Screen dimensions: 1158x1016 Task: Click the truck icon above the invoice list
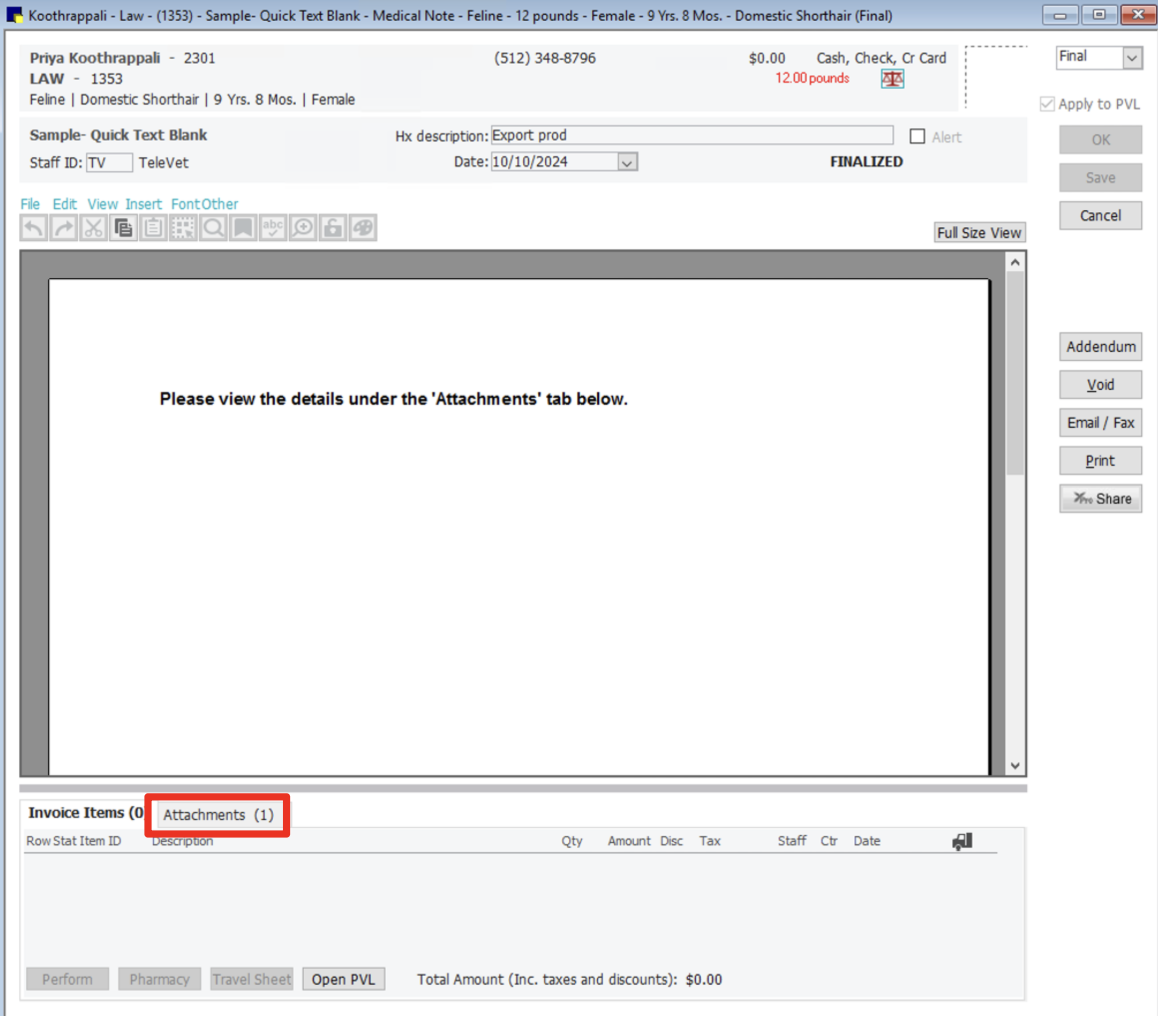point(962,841)
